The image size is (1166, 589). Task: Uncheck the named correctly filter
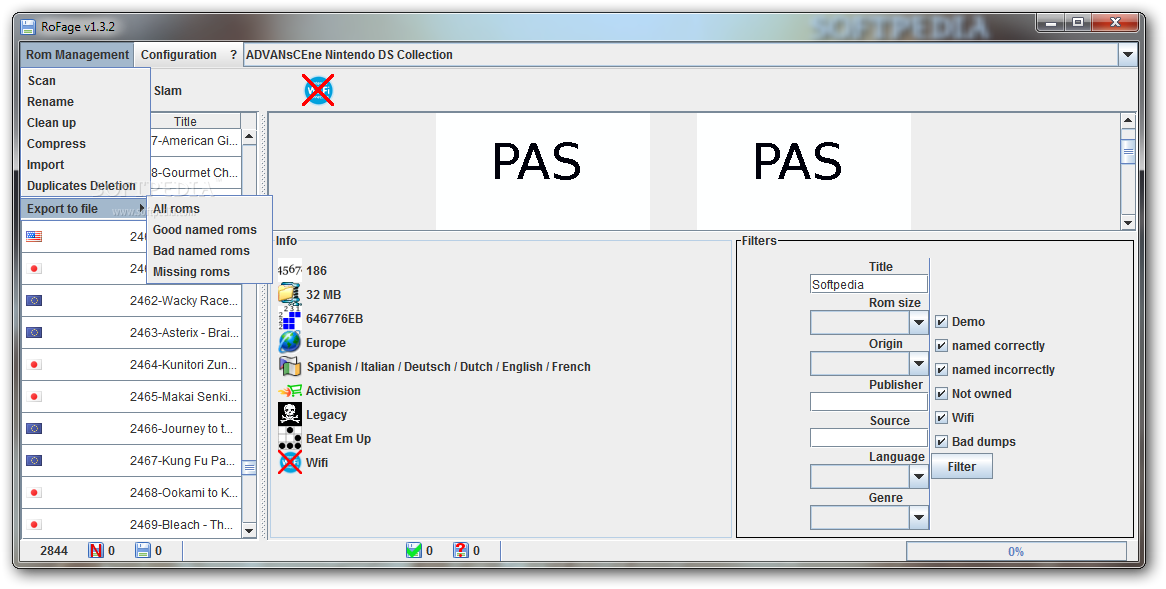[941, 345]
